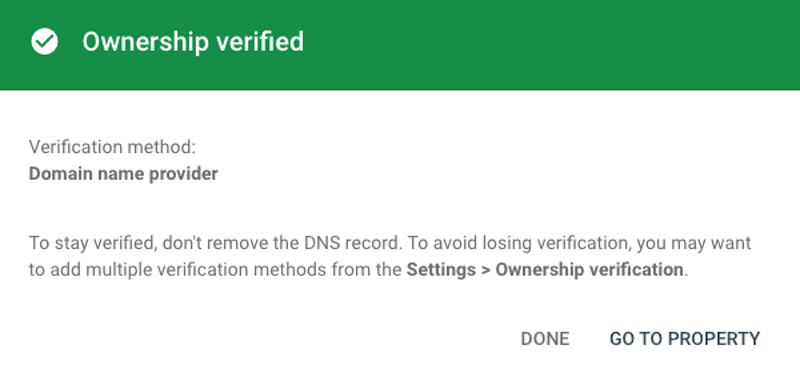Screen dimensions: 800x381
Task: Open the property via GO TO PROPERTY
Action: (x=685, y=339)
